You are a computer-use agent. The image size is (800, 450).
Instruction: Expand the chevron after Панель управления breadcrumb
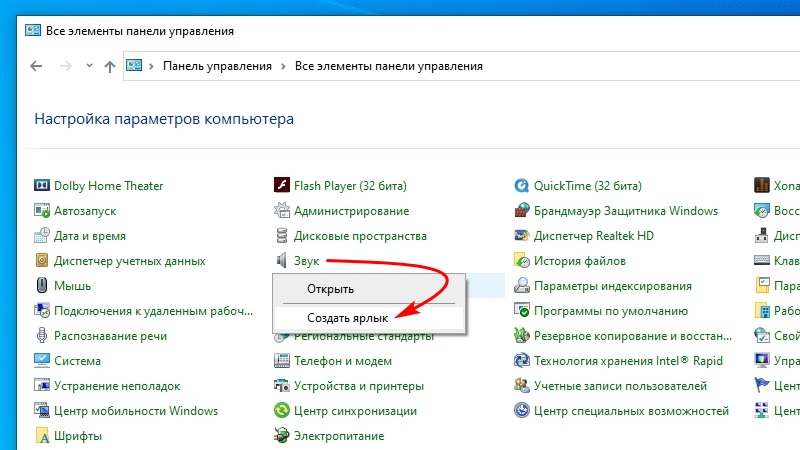pos(283,66)
